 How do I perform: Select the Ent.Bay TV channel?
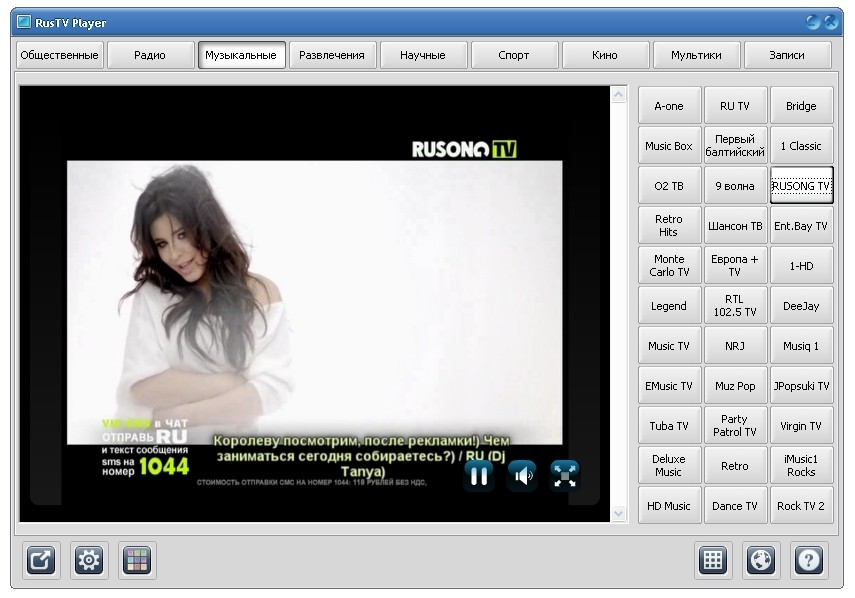(801, 226)
